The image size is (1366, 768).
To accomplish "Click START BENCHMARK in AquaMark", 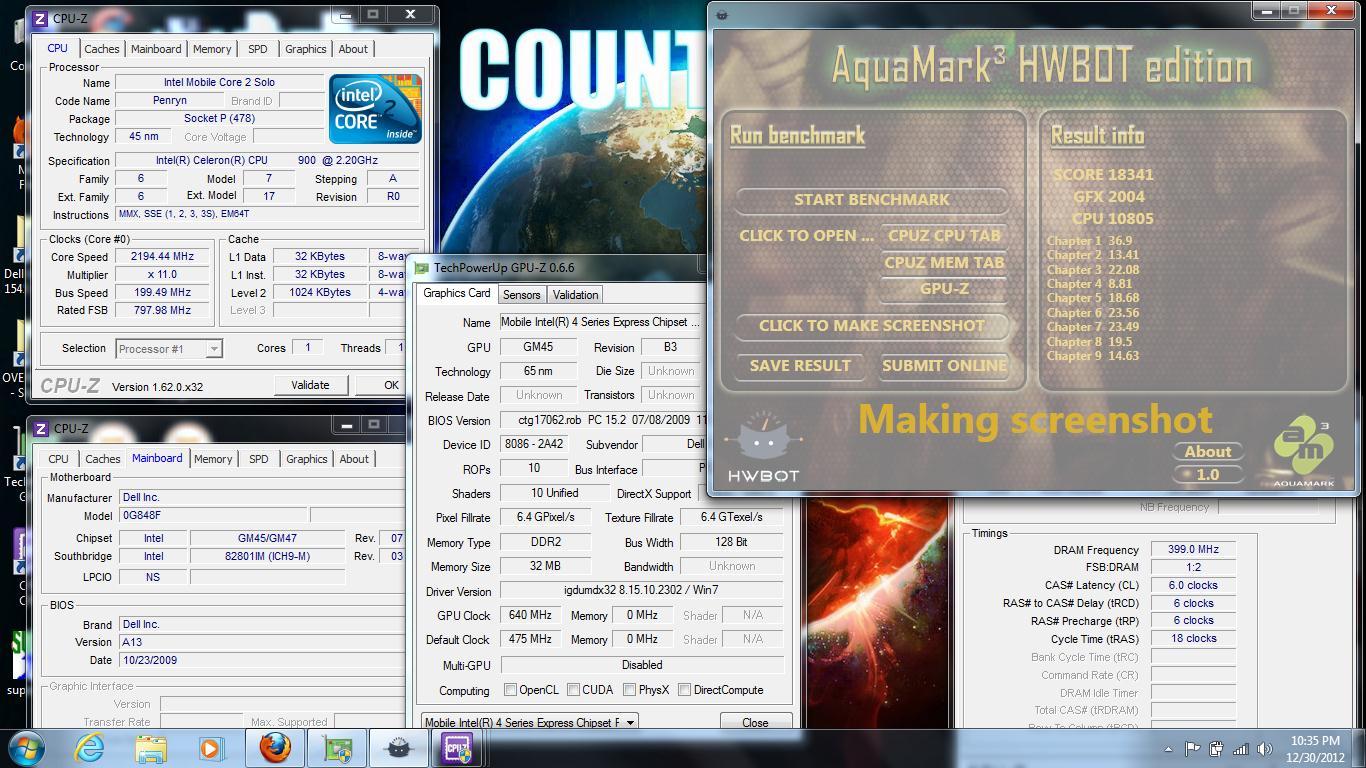I will click(x=871, y=199).
